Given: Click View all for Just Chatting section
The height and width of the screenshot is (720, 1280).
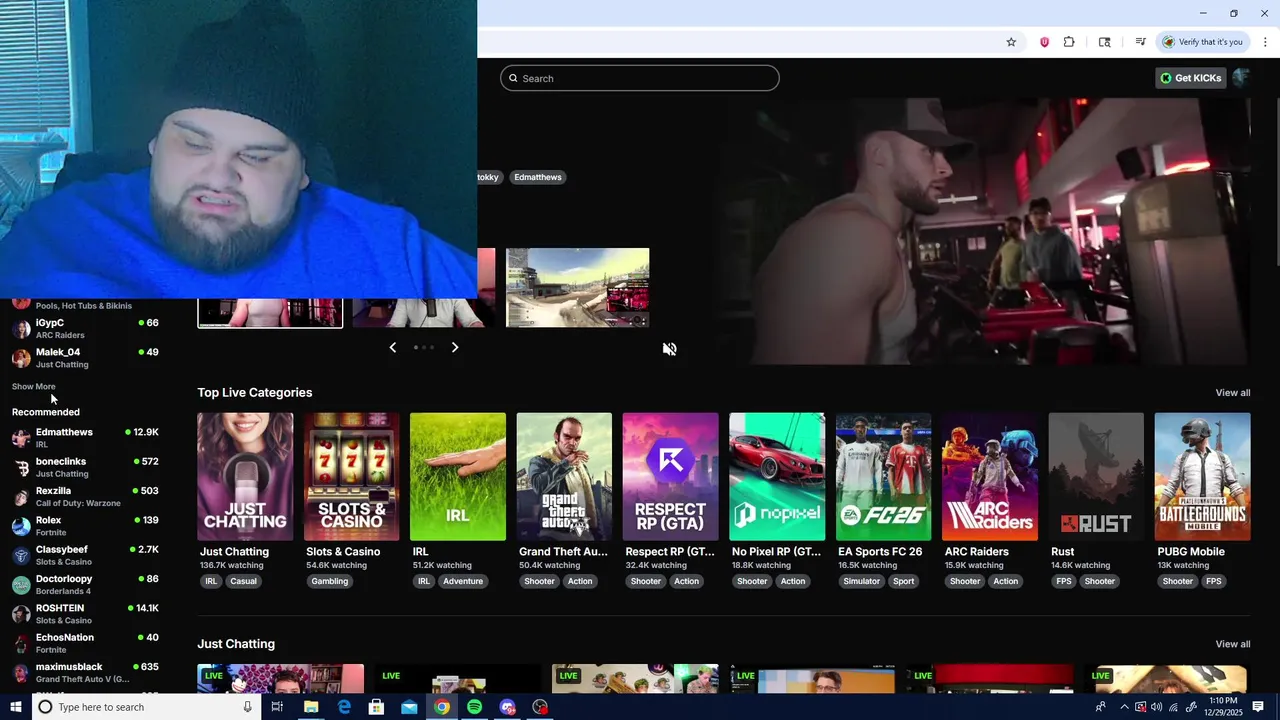Looking at the screenshot, I should tap(1233, 644).
